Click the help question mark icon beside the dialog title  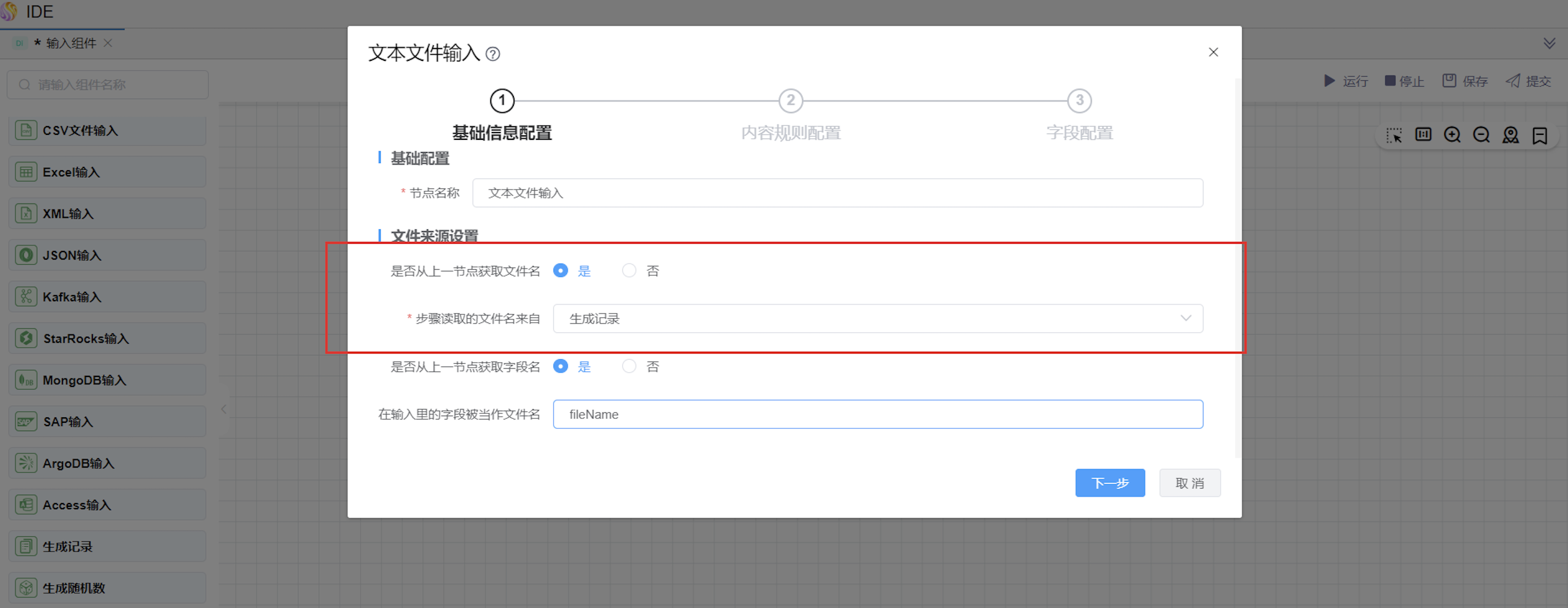tap(493, 54)
